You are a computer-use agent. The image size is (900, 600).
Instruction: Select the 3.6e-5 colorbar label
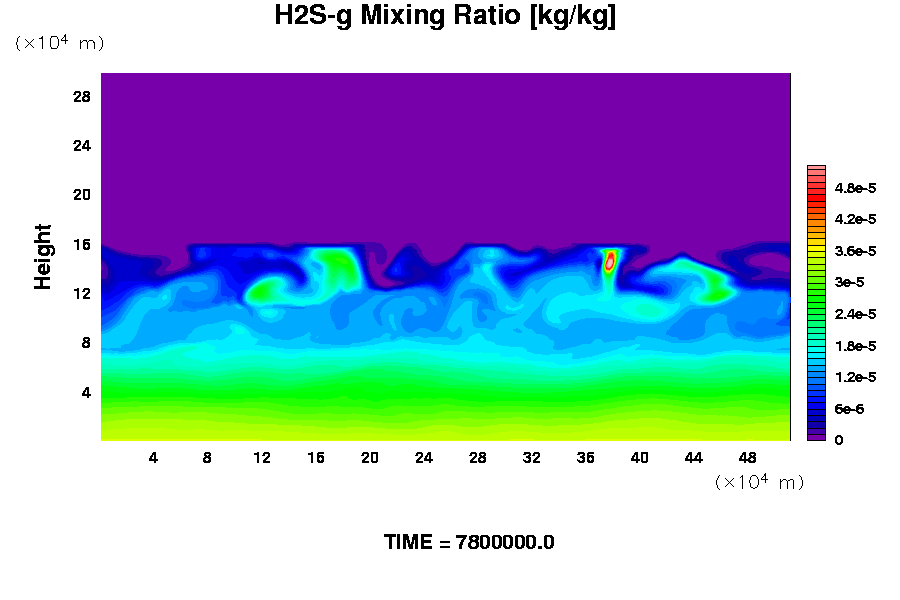[856, 251]
